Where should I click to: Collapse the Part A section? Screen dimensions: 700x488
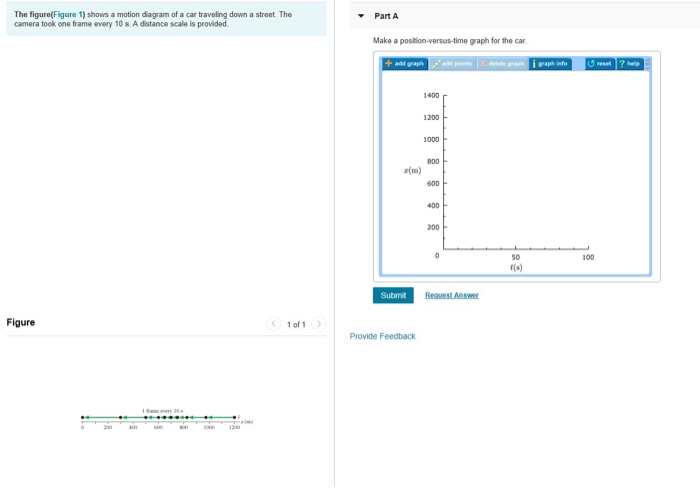tap(361, 16)
